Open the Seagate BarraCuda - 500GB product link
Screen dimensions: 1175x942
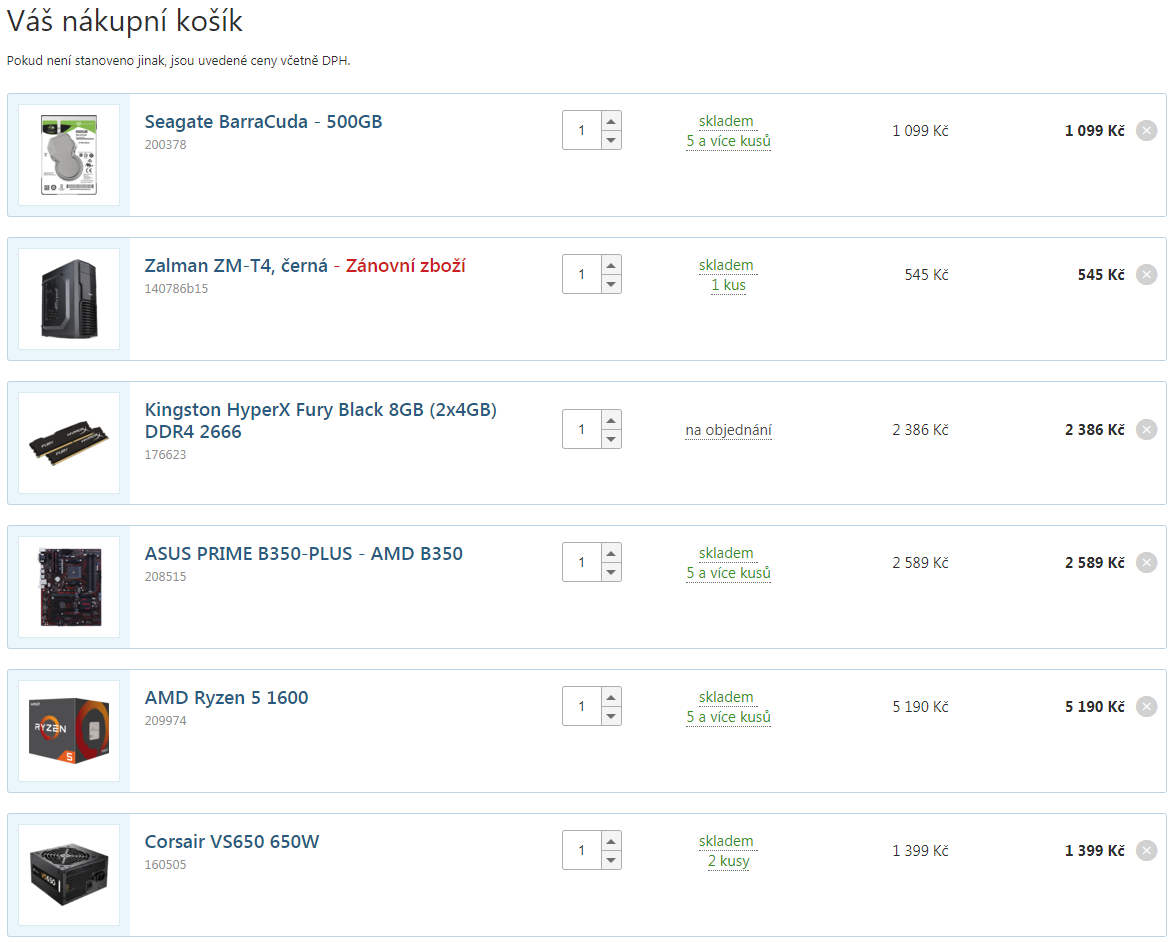point(263,122)
